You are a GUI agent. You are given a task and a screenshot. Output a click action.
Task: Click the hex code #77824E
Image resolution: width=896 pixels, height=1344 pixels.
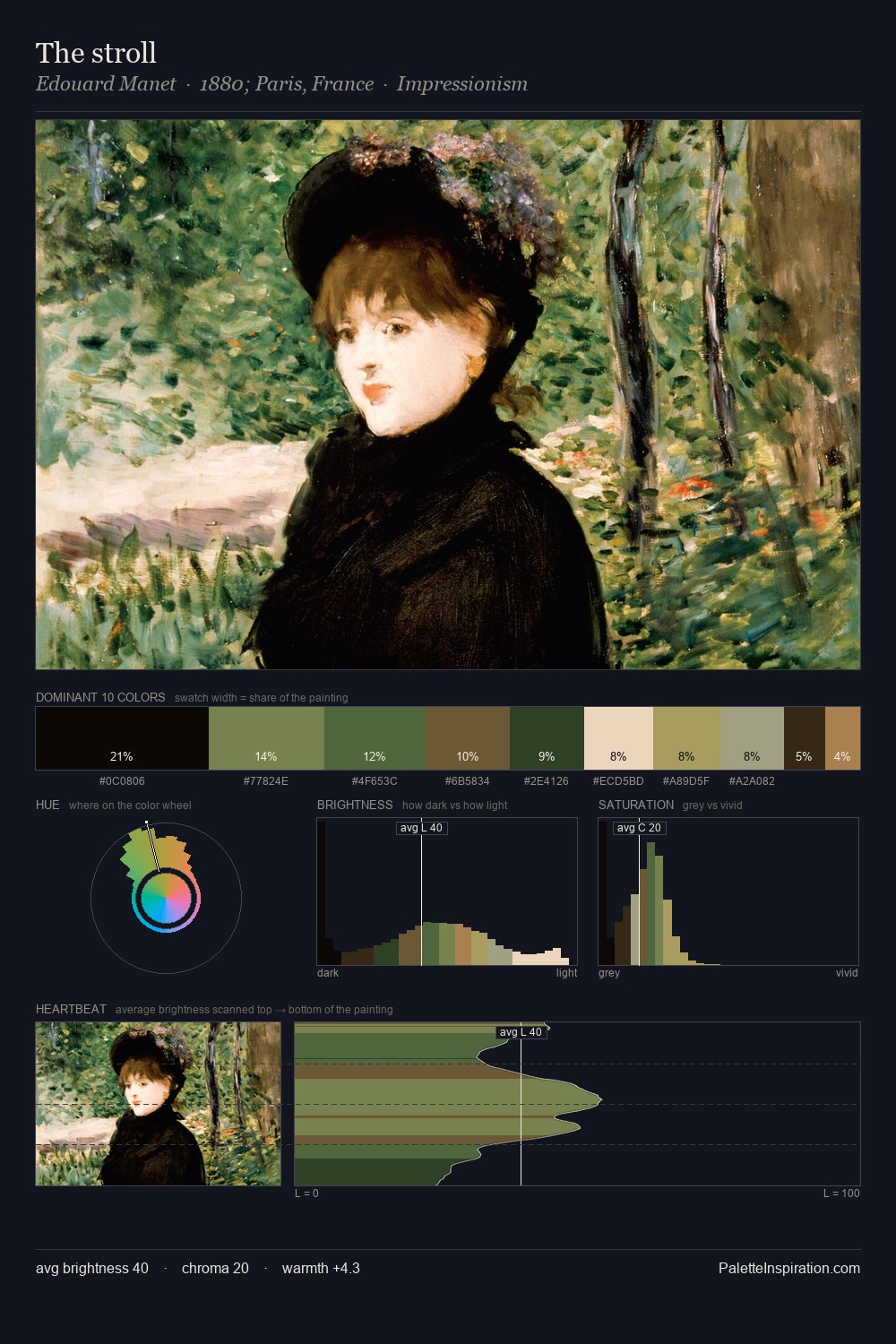[x=266, y=781]
